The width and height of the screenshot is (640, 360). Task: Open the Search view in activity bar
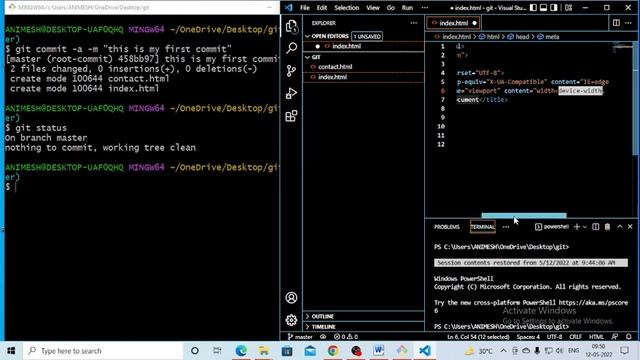(291, 48)
